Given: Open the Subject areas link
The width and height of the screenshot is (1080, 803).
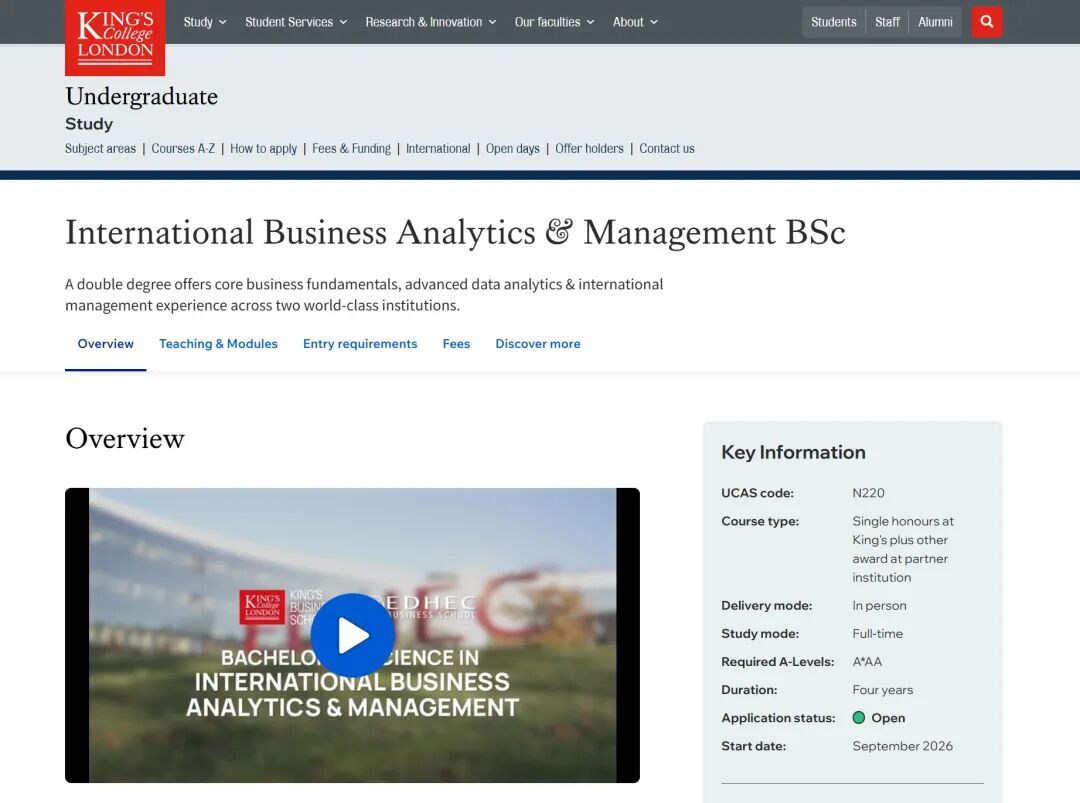Looking at the screenshot, I should [x=101, y=149].
